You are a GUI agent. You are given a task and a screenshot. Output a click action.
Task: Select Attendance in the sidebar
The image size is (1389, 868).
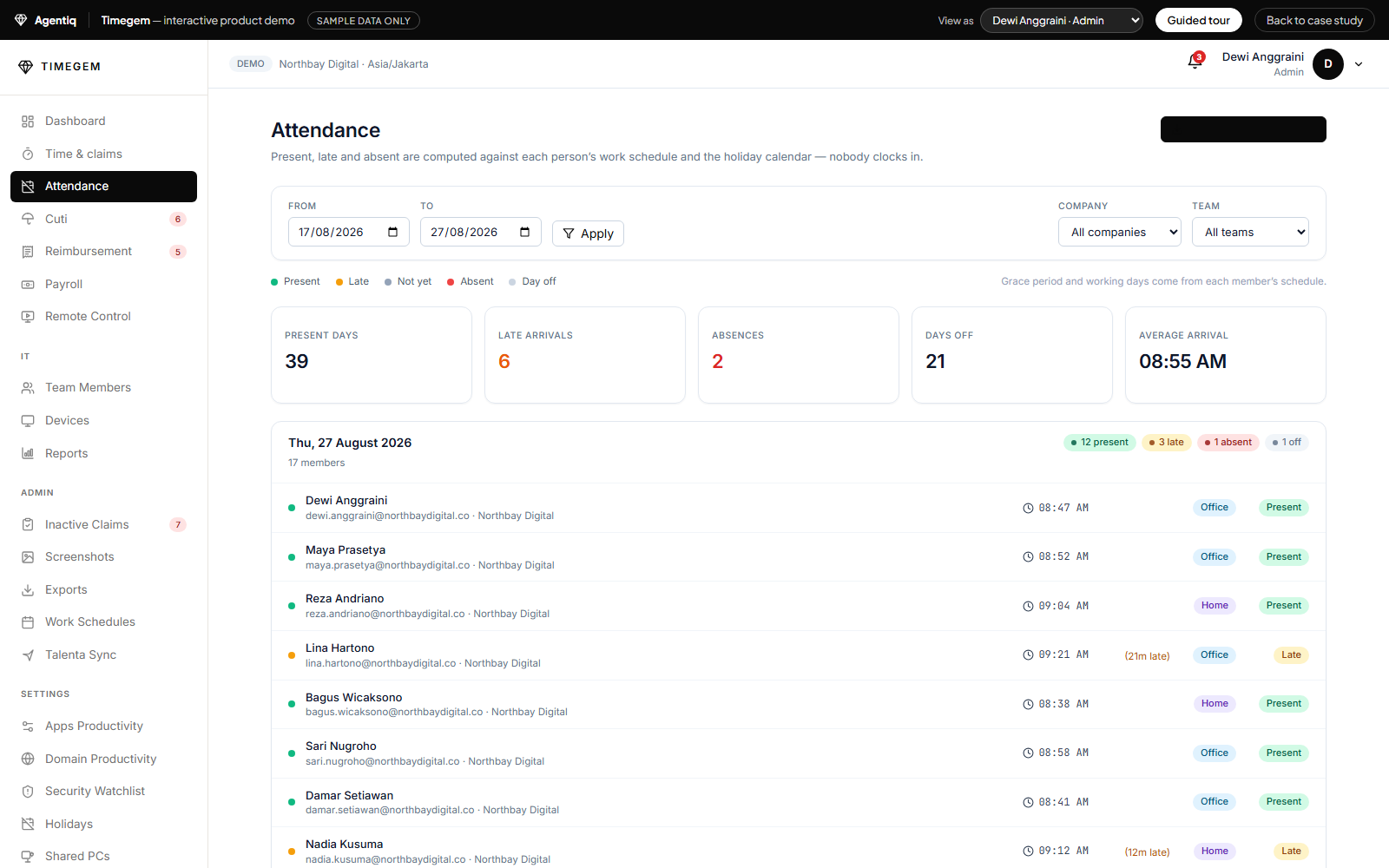point(103,187)
